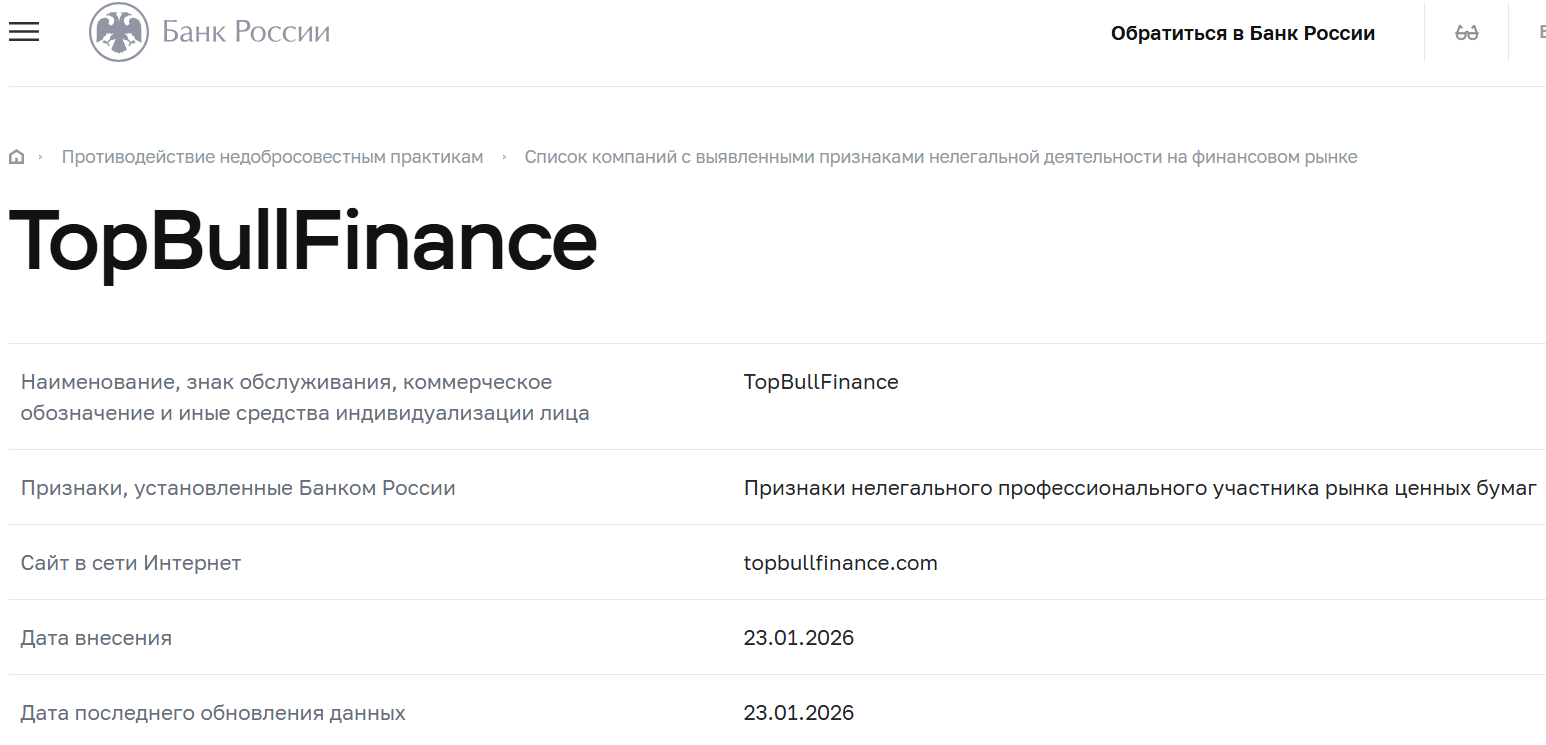Open the 'Противодействие недобросовестным практикам' breadcrumb link
The image size is (1546, 745).
click(x=272, y=156)
